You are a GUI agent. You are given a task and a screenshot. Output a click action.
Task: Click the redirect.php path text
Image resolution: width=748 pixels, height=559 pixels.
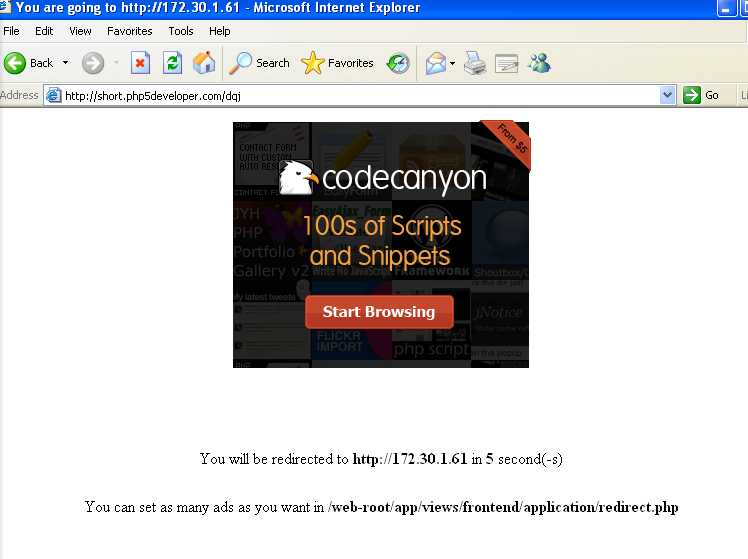(503, 507)
